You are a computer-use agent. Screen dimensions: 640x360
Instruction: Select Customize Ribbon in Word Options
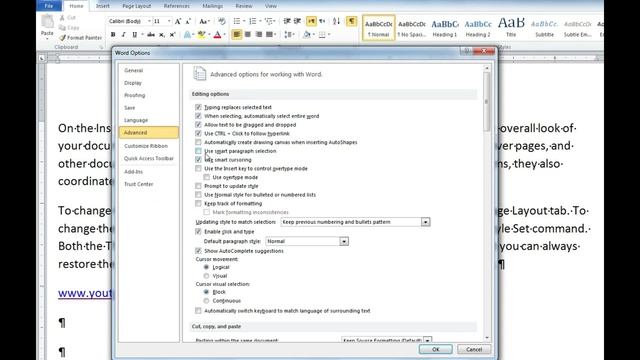pyautogui.click(x=146, y=146)
